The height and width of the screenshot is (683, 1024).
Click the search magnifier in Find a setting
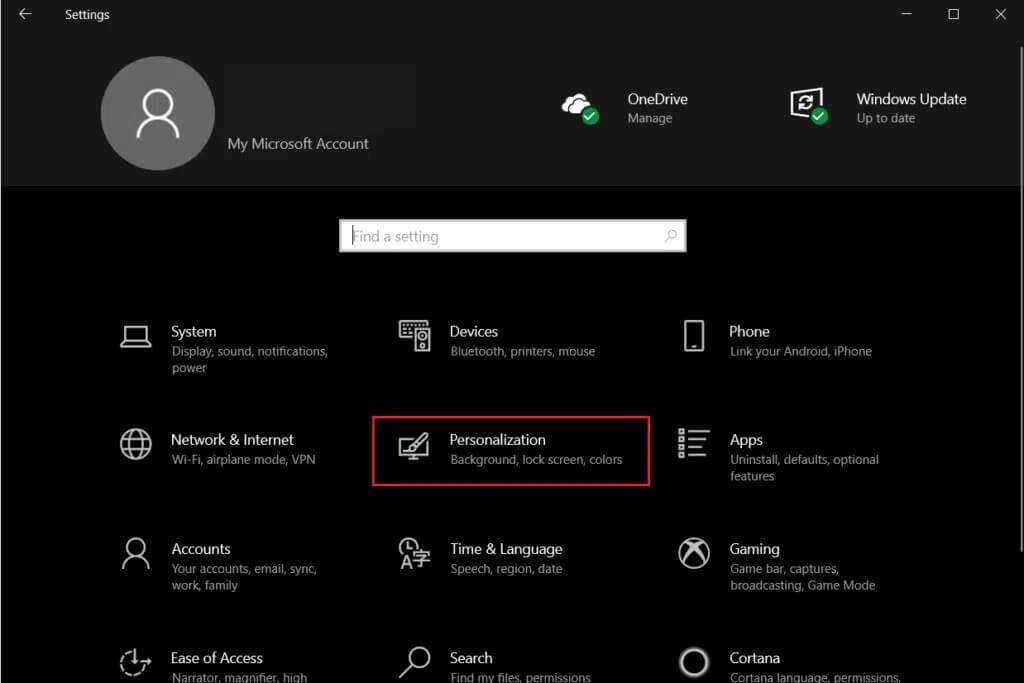coord(671,236)
